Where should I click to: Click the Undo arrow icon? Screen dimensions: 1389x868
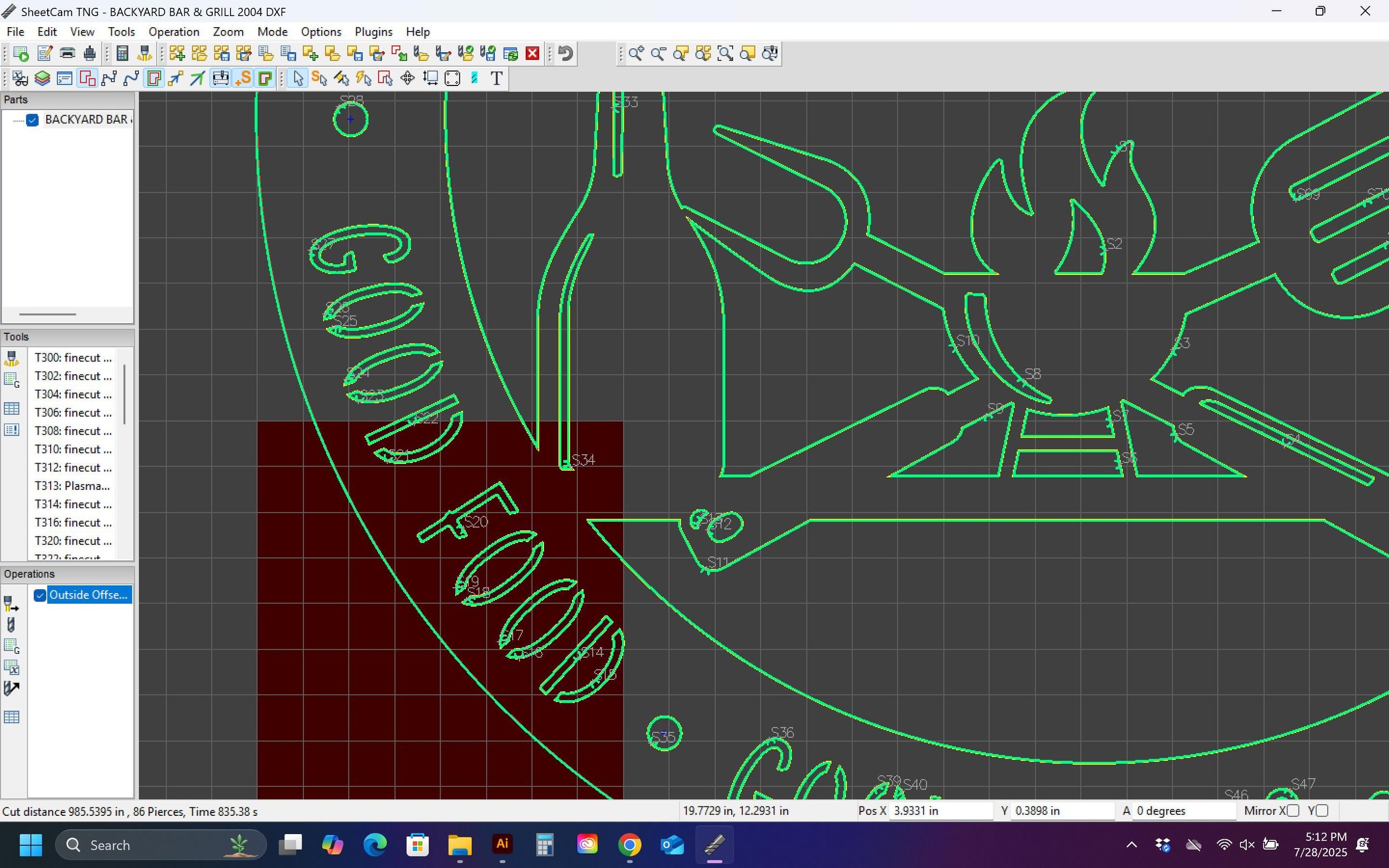(x=566, y=53)
